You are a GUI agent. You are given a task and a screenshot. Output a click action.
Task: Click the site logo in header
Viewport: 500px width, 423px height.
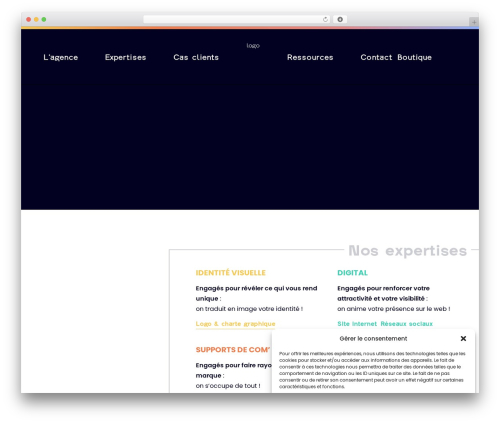(253, 46)
